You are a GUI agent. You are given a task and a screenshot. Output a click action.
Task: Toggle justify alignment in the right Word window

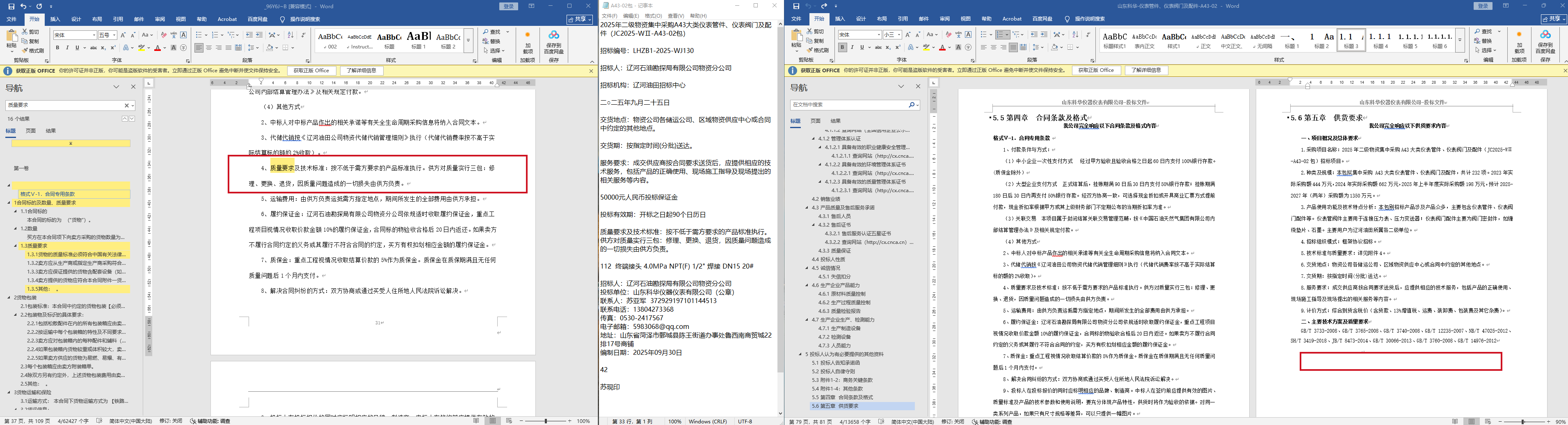pos(1013,48)
